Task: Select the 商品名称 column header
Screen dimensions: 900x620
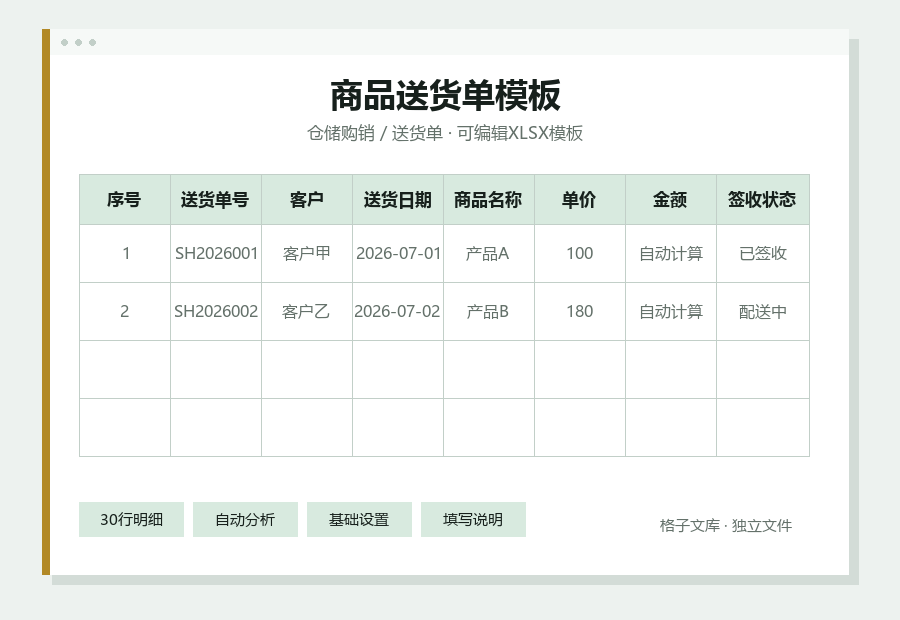Action: [489, 199]
